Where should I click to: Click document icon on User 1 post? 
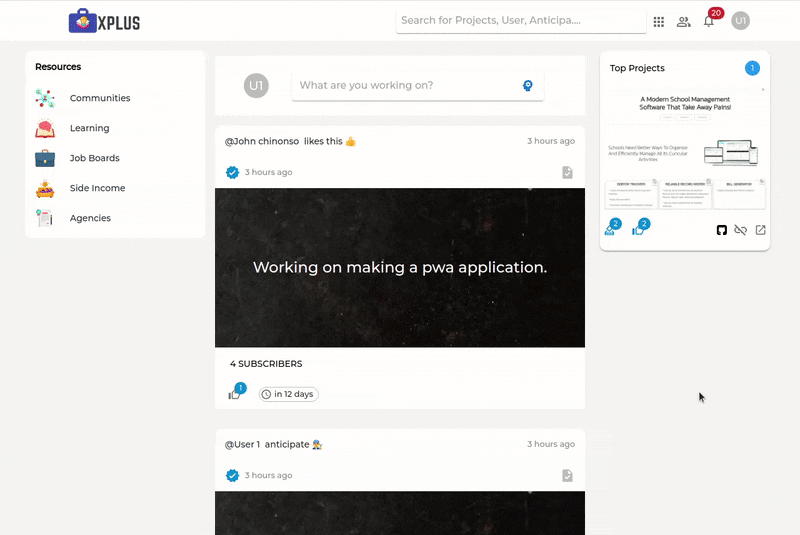(x=567, y=475)
